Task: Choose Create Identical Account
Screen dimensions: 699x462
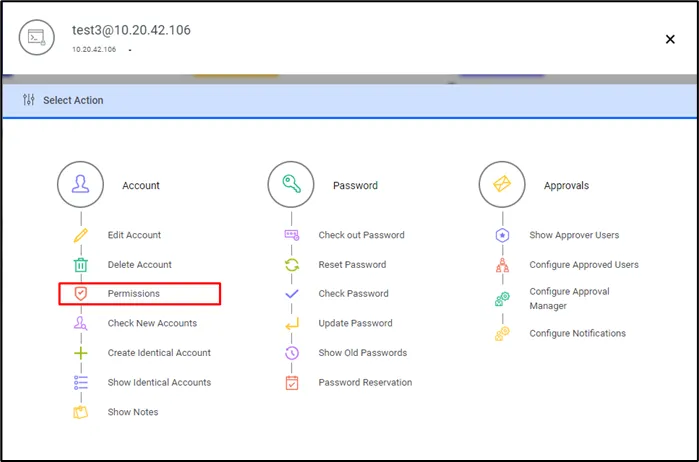Action: coord(159,352)
